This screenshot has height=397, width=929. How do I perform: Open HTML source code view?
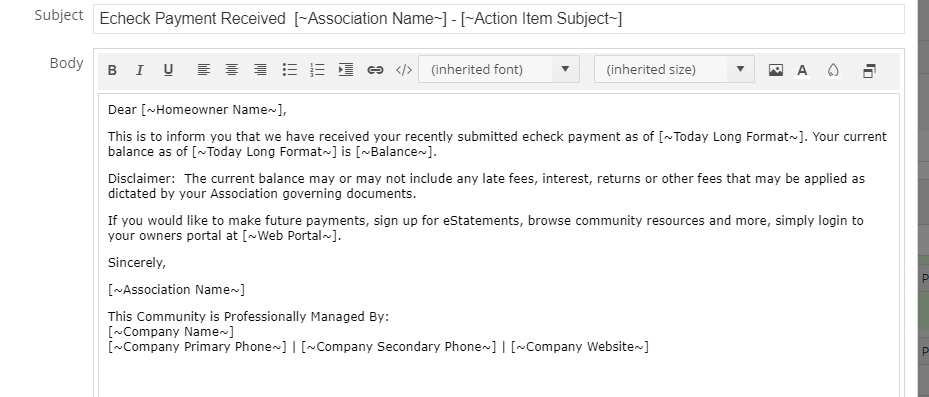click(403, 70)
